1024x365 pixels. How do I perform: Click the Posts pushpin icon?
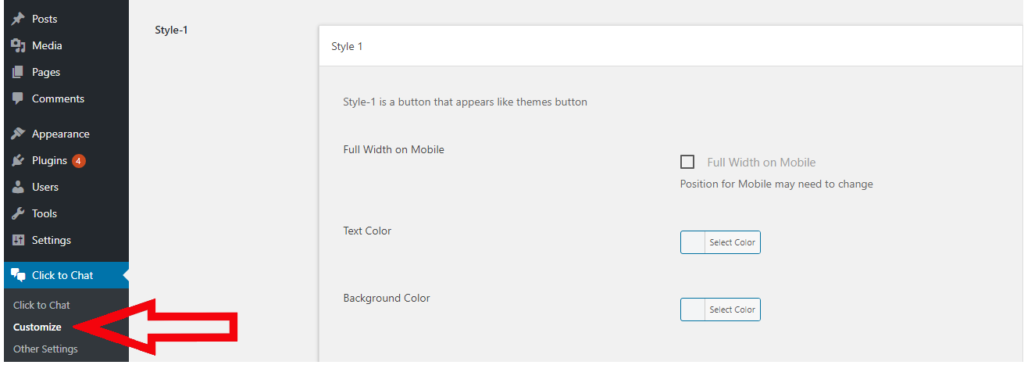tap(18, 19)
